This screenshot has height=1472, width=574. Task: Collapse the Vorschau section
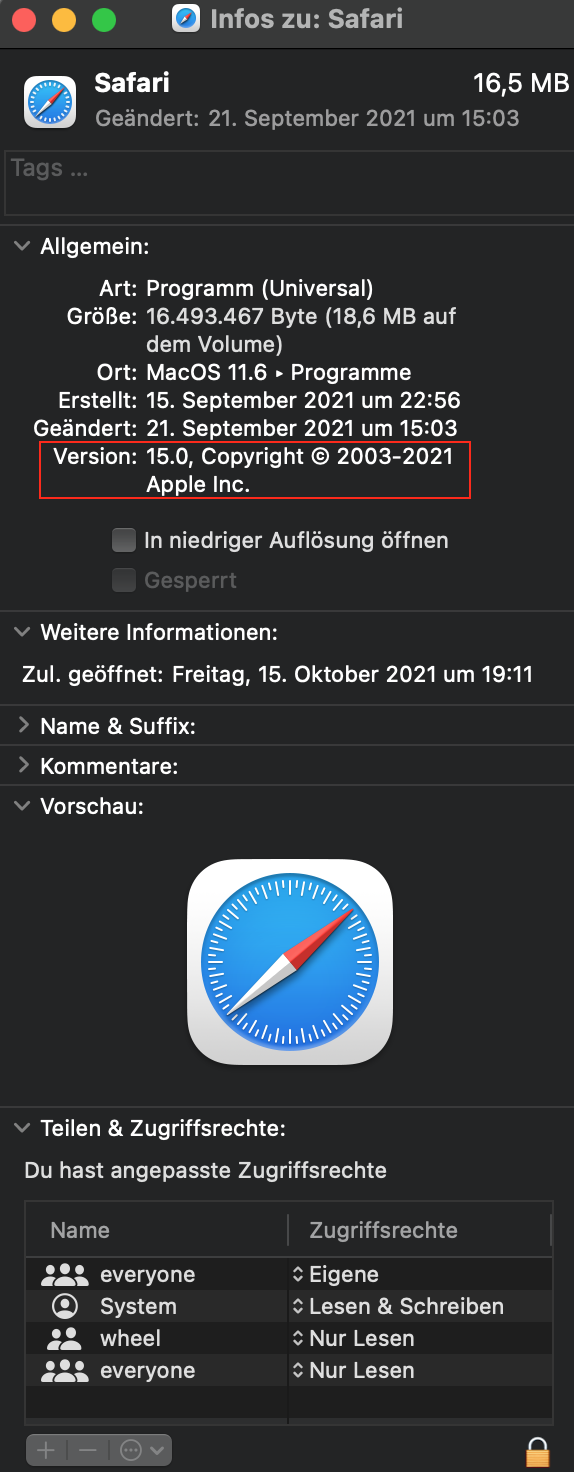pos(22,807)
